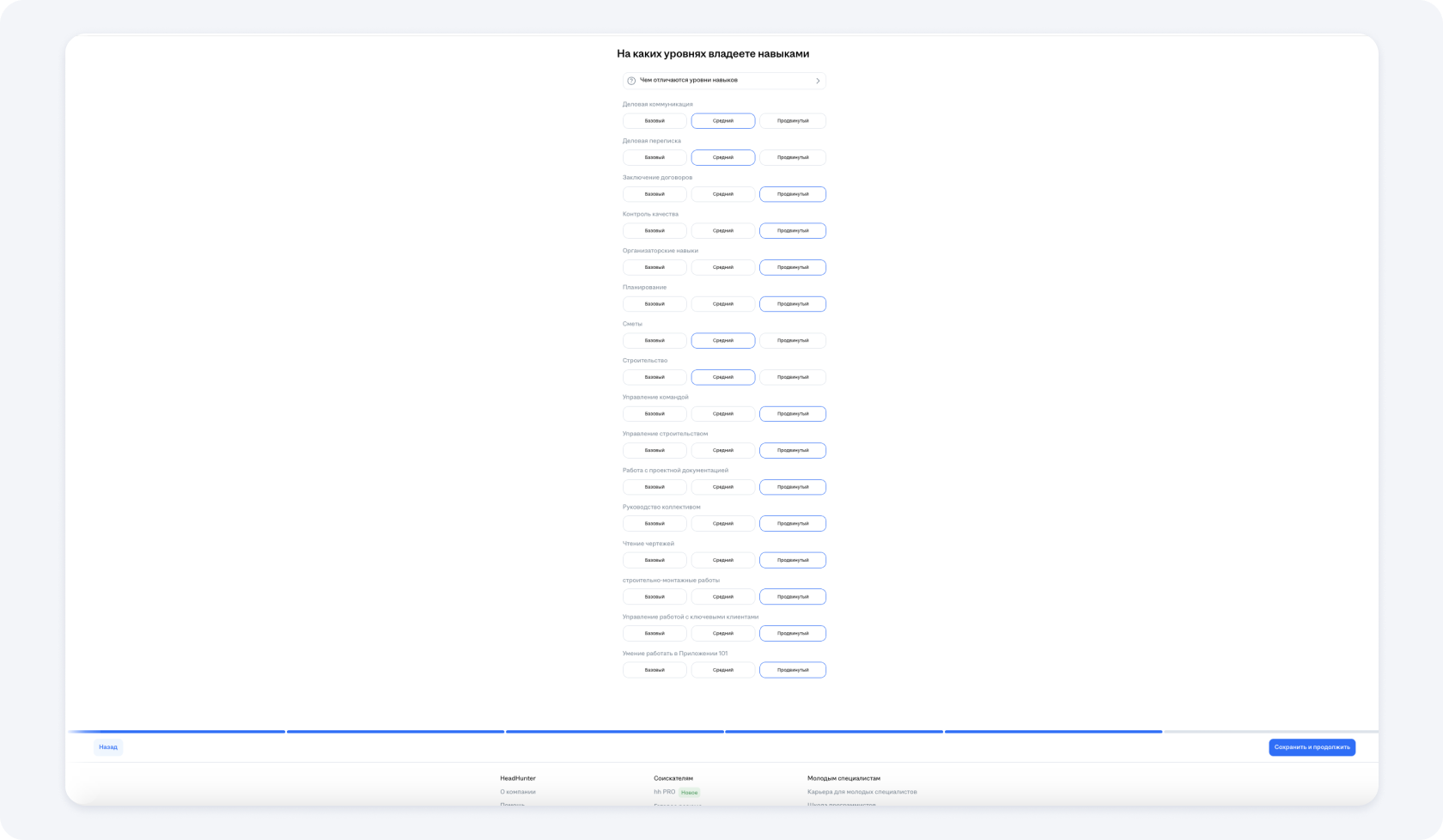Open hh PRO link in footer

point(664,792)
